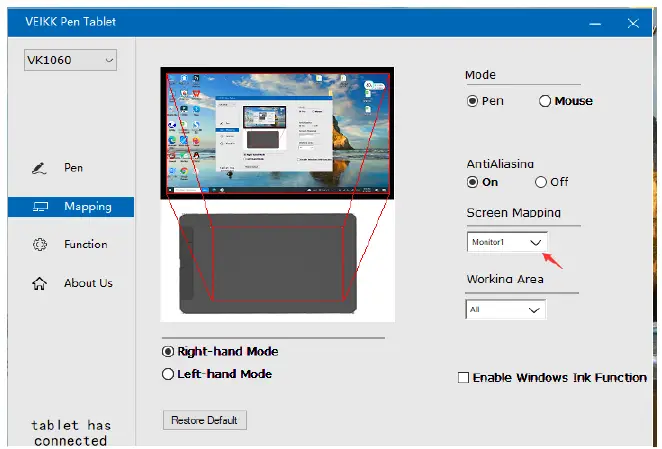Select Mouse mode radio button

coord(545,101)
